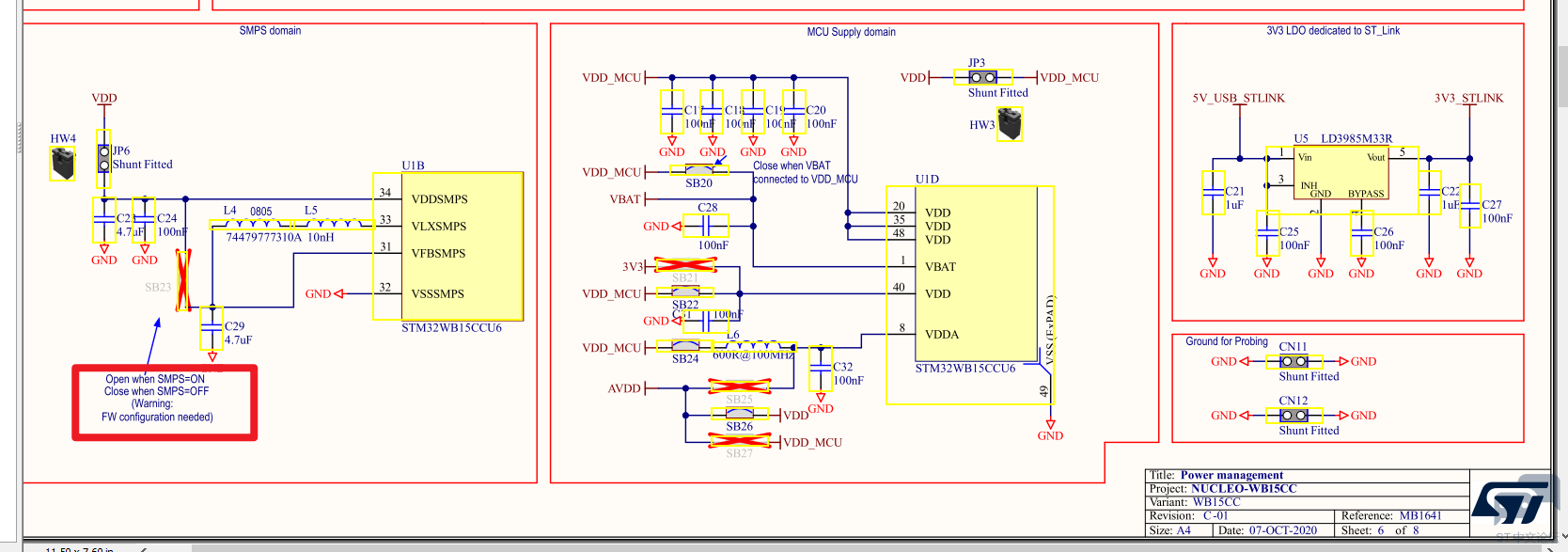Click the SB20 solder bridge symbol
Image resolution: width=1568 pixels, height=552 pixels.
[698, 170]
